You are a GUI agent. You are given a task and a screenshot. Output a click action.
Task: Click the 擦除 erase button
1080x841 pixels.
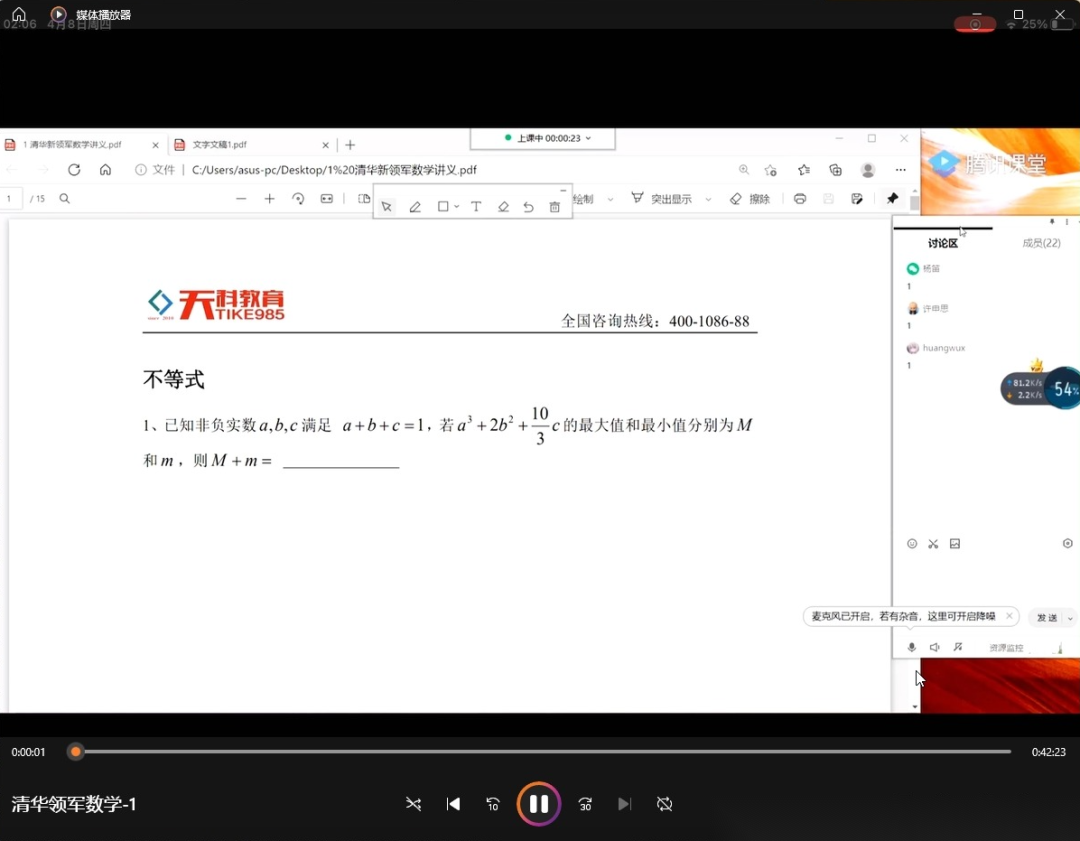click(750, 199)
